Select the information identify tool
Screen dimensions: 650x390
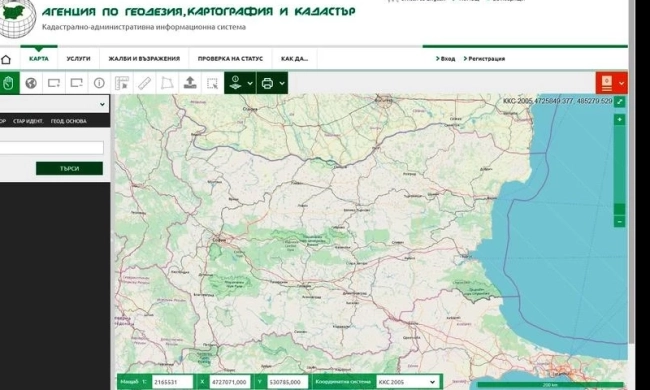[x=99, y=83]
